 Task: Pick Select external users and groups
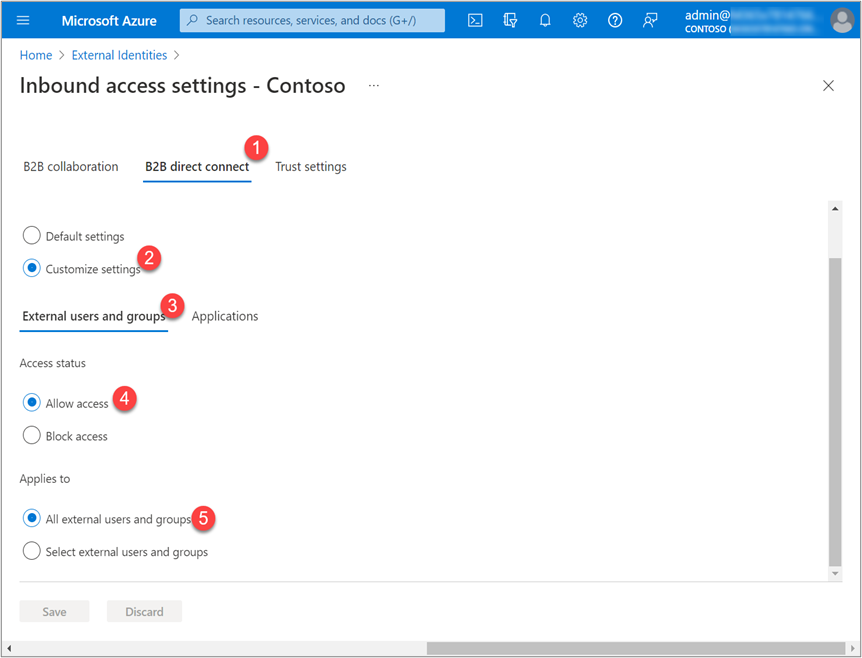(x=32, y=552)
